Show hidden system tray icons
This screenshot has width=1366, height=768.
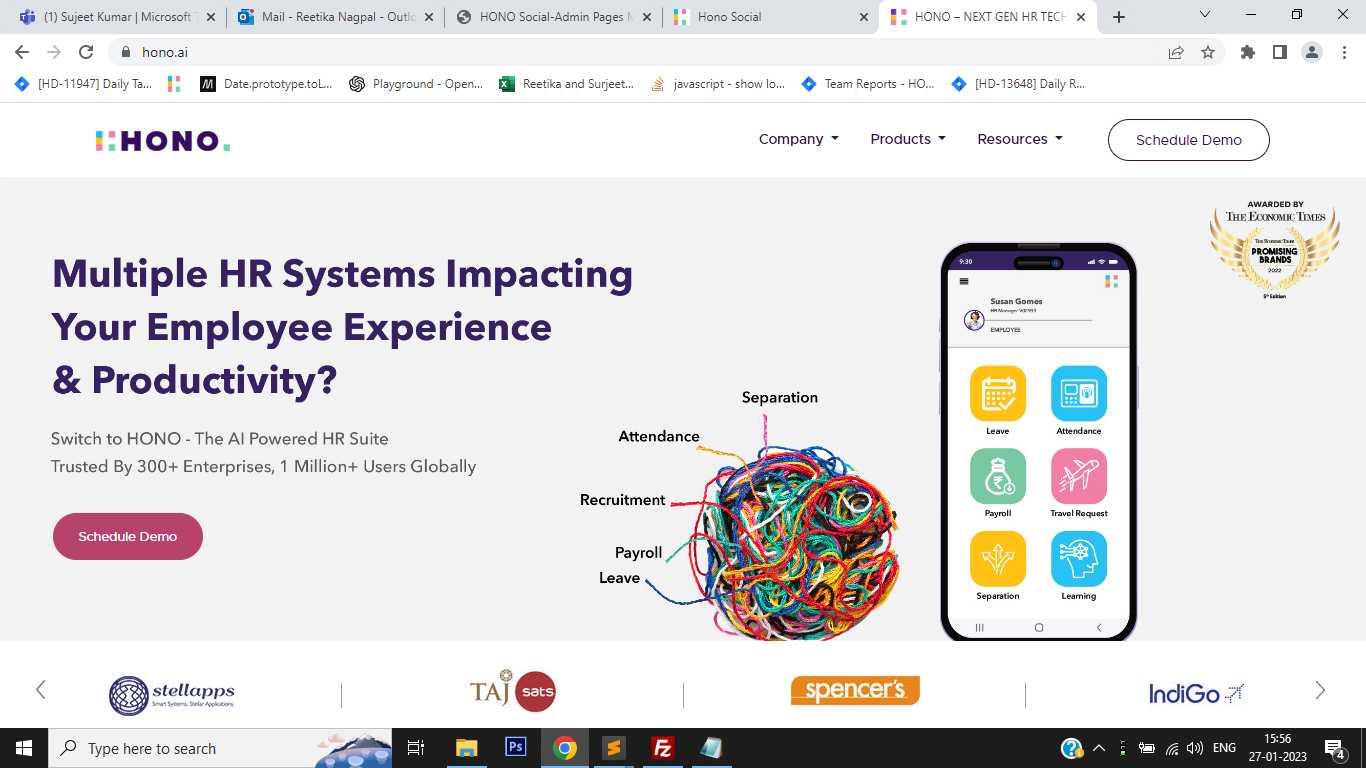[x=1099, y=748]
